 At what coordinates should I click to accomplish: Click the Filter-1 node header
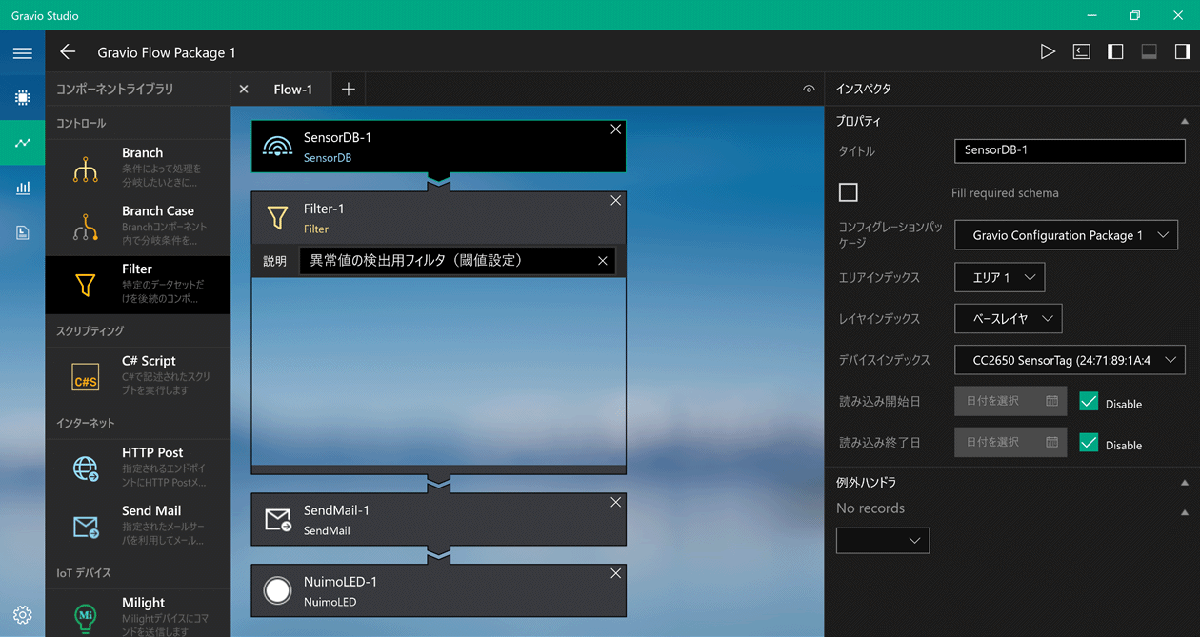(x=438, y=217)
